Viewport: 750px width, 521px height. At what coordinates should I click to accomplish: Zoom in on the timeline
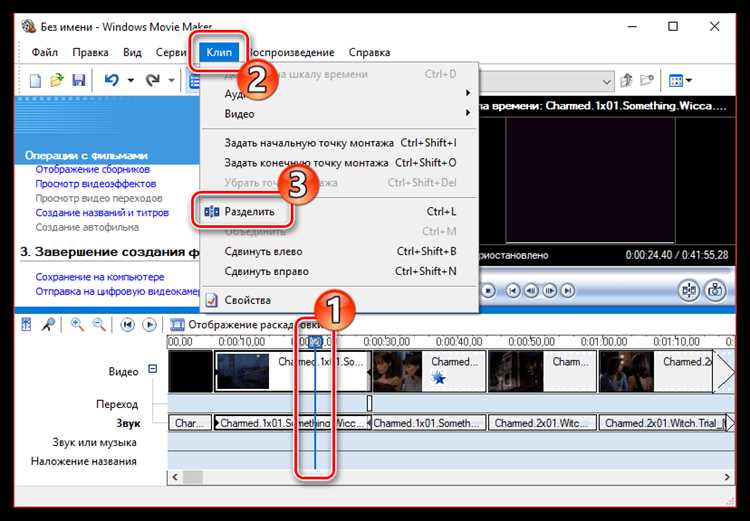[77, 325]
